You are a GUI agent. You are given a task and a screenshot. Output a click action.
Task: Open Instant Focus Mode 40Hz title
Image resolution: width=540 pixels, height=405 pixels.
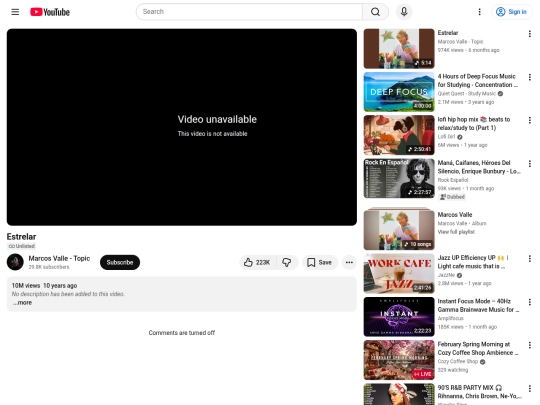pyautogui.click(x=478, y=305)
